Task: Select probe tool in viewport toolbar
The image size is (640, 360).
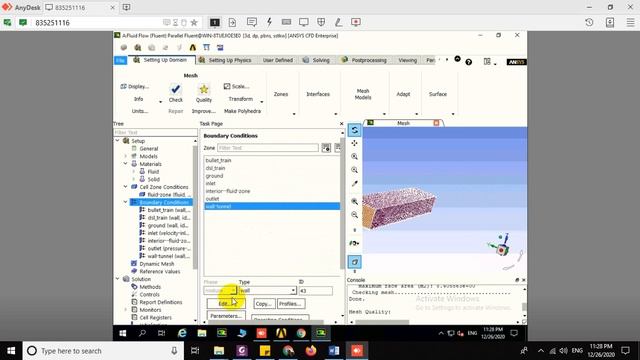Action: pyautogui.click(x=354, y=184)
